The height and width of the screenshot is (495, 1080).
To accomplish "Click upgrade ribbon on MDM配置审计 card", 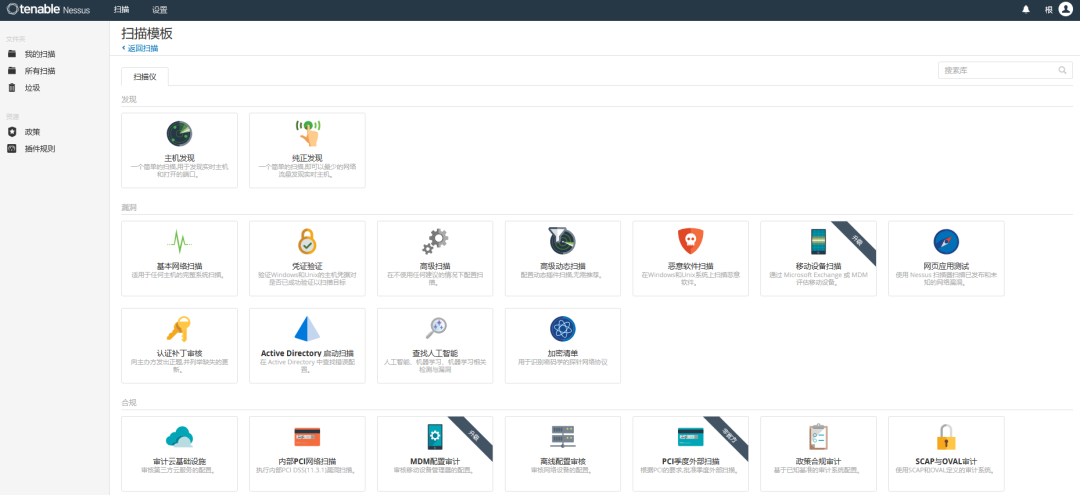I will tap(474, 435).
